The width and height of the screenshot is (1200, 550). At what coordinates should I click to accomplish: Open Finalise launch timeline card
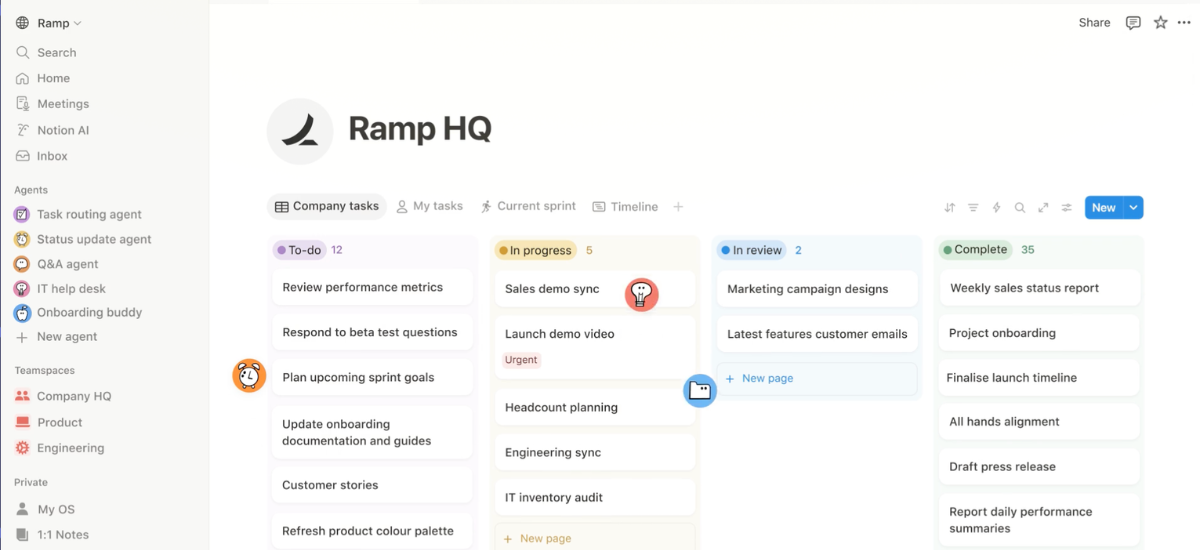coord(1039,378)
